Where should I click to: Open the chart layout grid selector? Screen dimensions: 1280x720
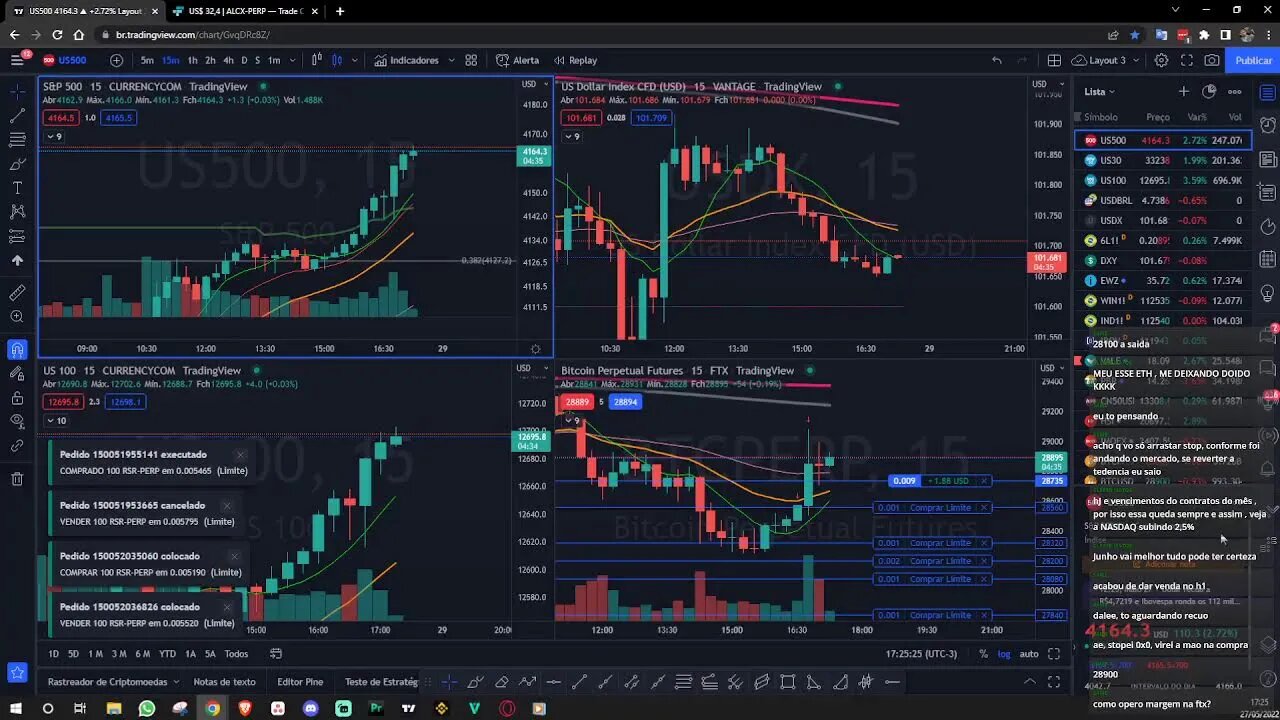1054,60
